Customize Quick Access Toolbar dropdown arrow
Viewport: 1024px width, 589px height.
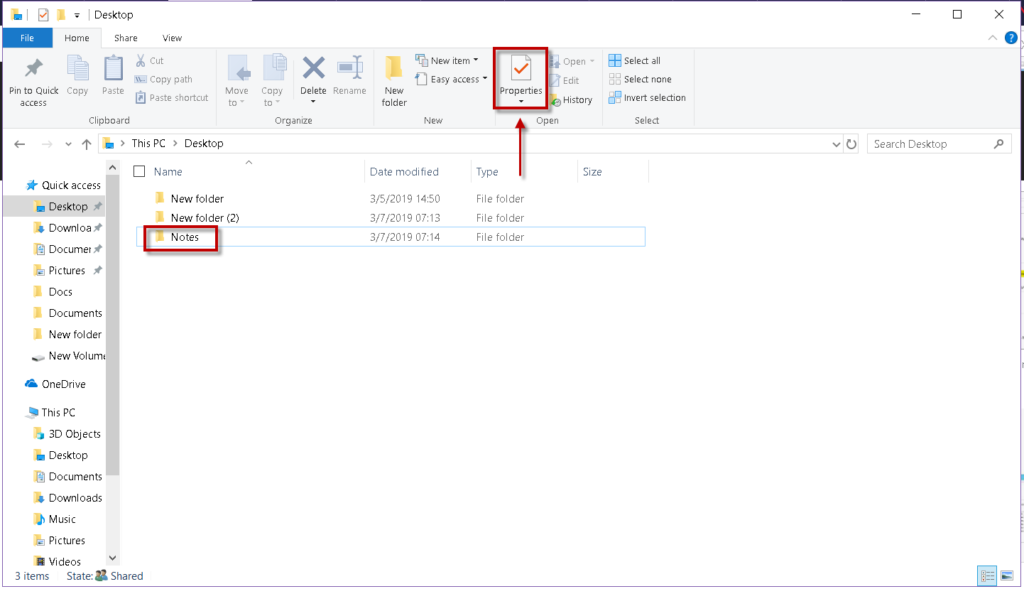[x=77, y=15]
